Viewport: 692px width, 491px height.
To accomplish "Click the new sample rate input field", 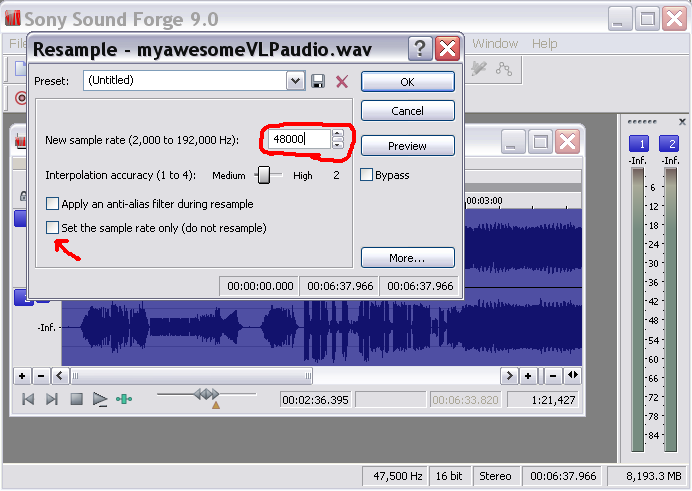I will pyautogui.click(x=299, y=139).
